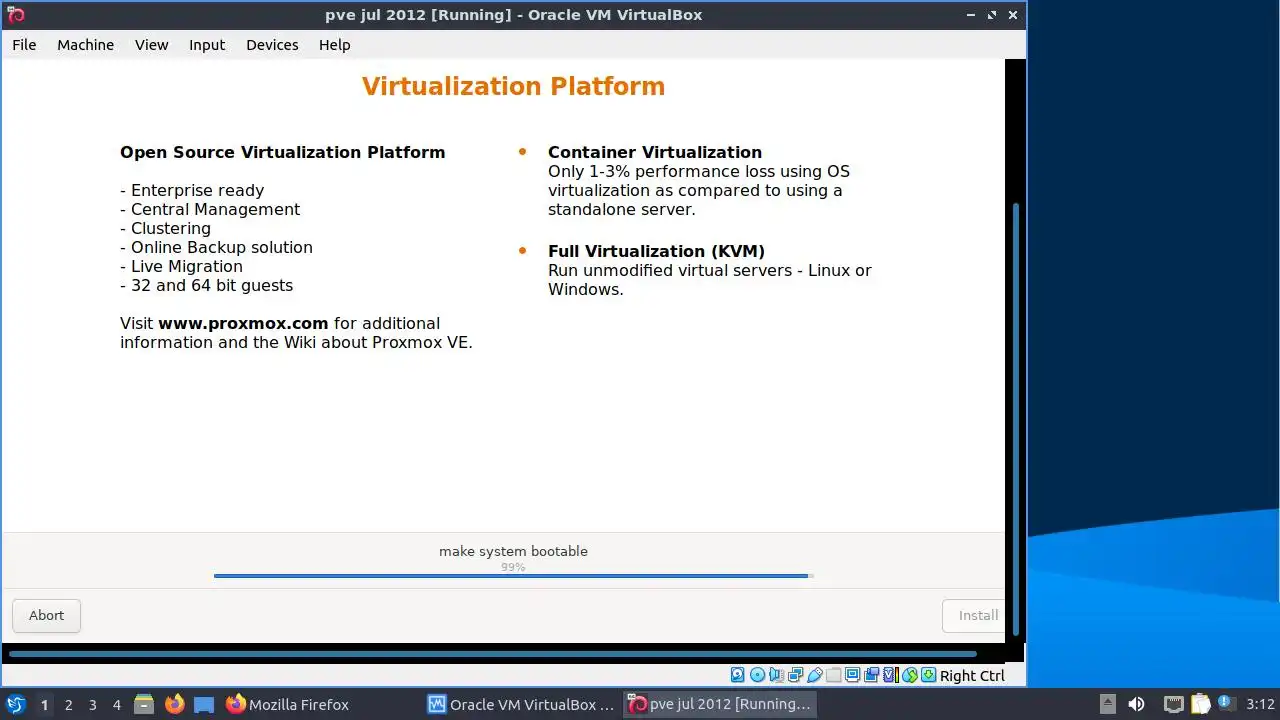Click the USB devices status icon

point(815,675)
